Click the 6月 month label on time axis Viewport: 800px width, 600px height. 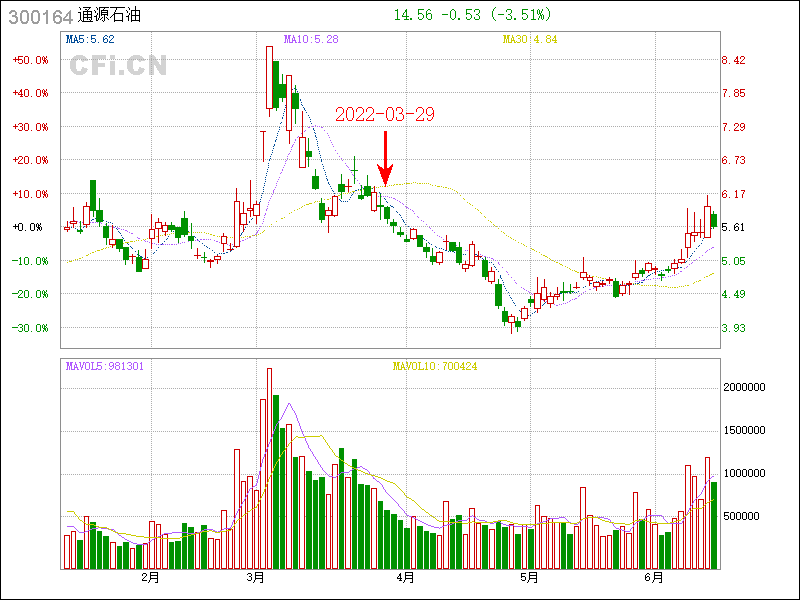653,578
